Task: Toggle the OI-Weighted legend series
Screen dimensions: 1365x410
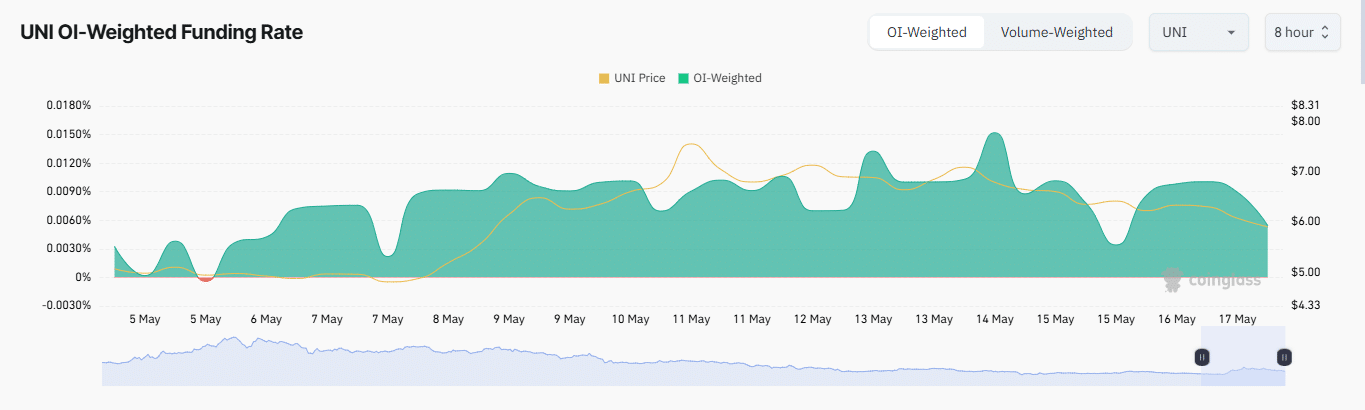Action: point(719,78)
